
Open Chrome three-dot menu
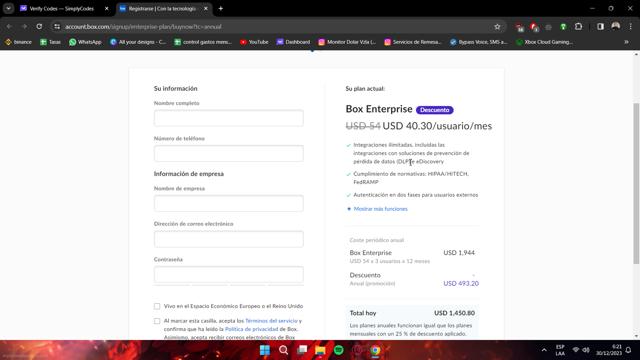[631, 27]
